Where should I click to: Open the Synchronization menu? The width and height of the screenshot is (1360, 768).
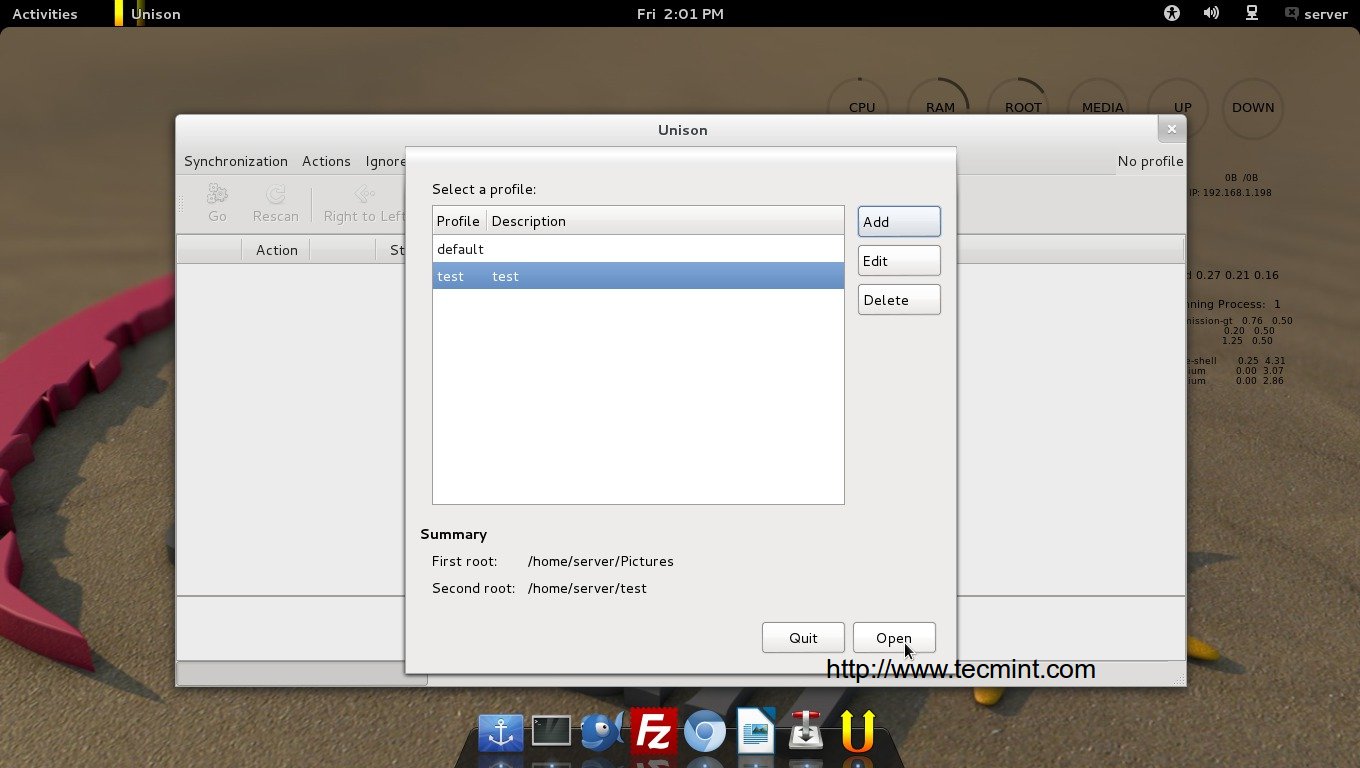(x=236, y=161)
